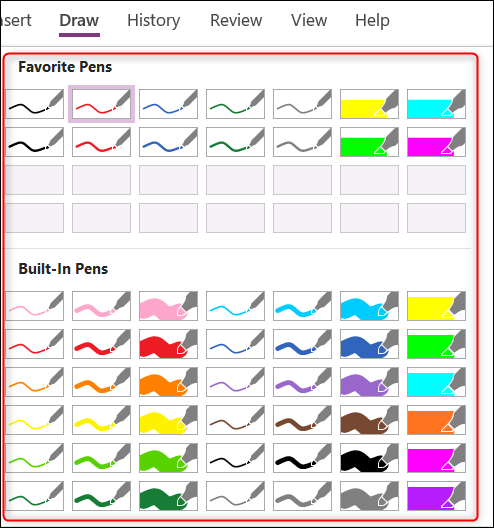
Task: Select the thick pink marker in Built-In Pens
Action: click(x=168, y=306)
